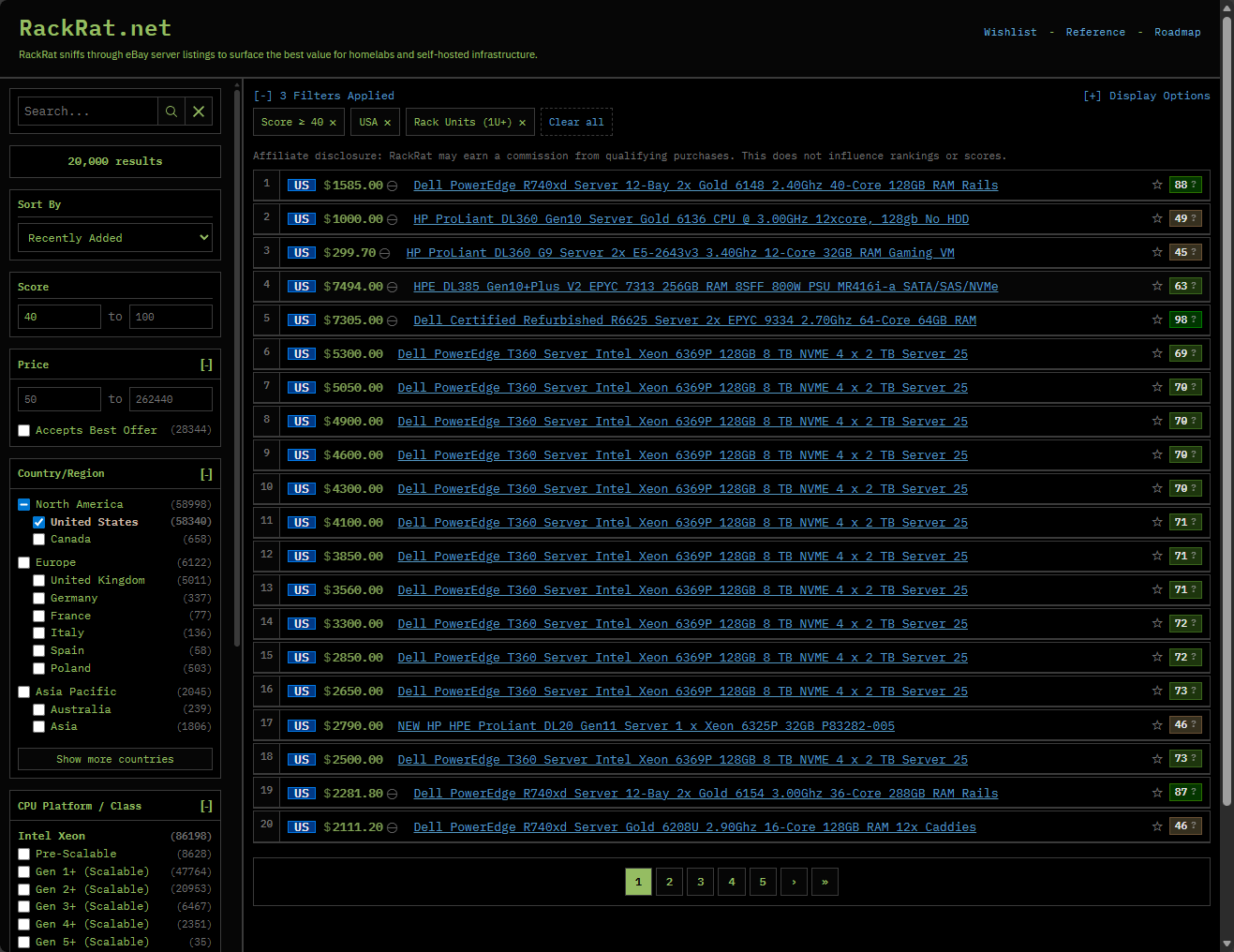
Task: Remove the Rack Units (1U+) filter chip
Action: 522,123
